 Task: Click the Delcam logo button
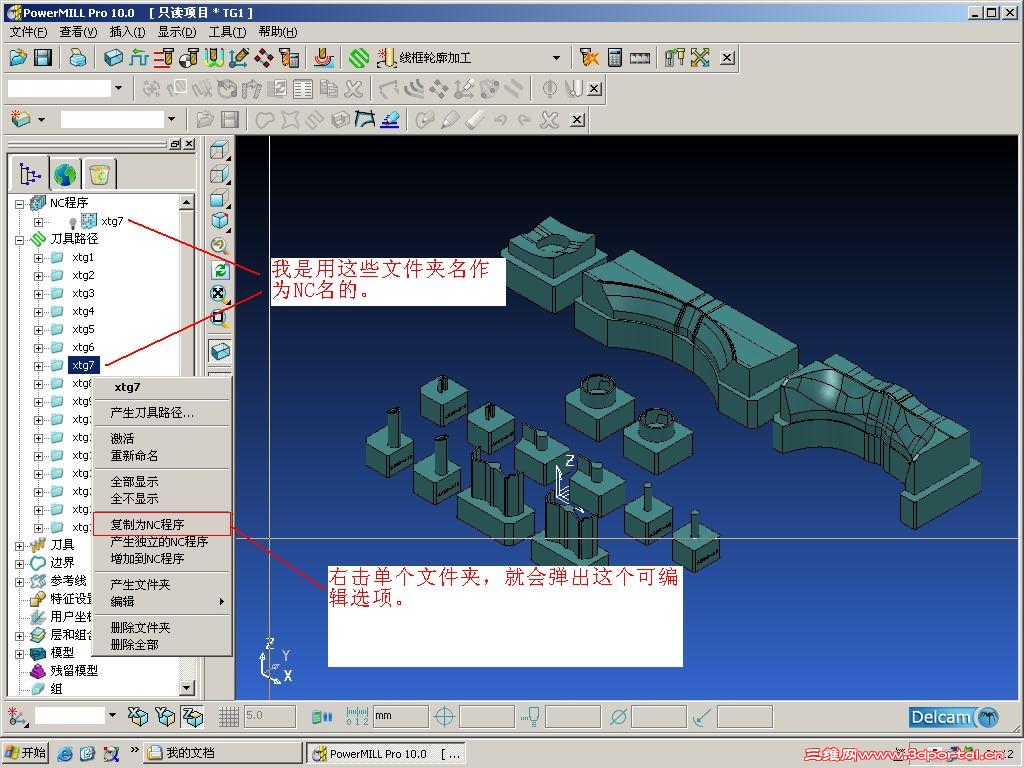pos(953,717)
